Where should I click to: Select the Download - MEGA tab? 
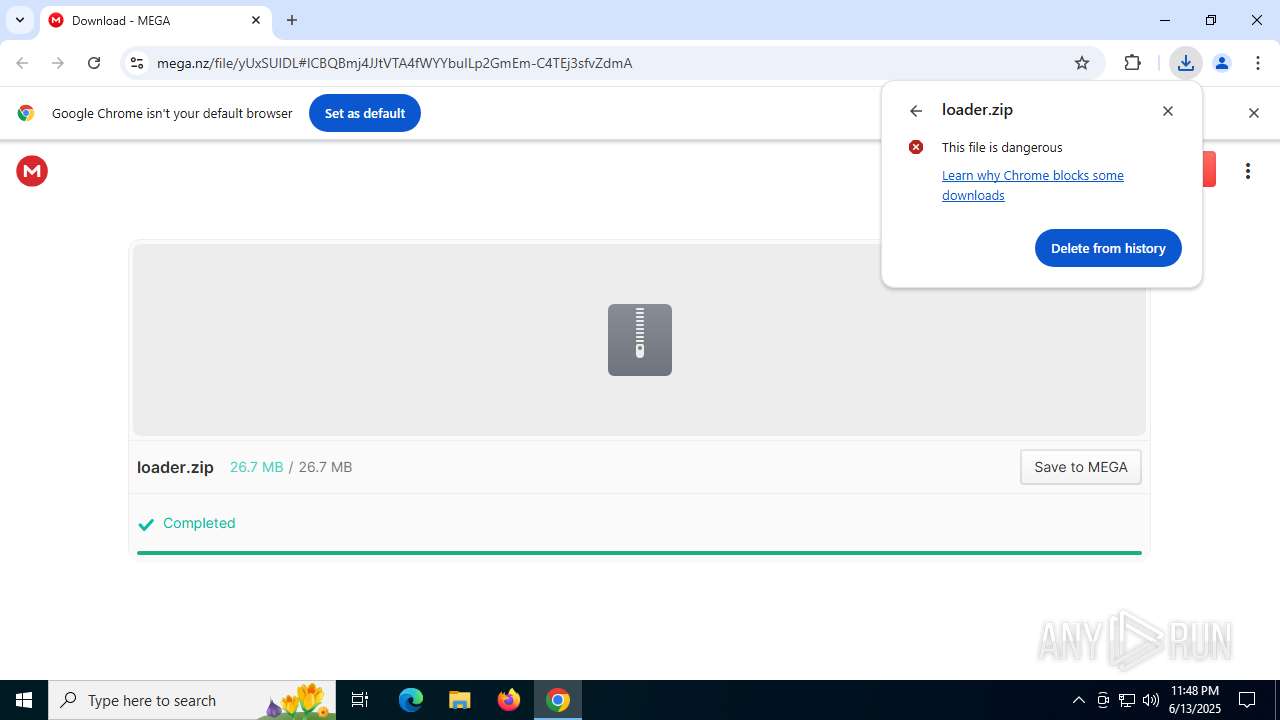tap(155, 20)
